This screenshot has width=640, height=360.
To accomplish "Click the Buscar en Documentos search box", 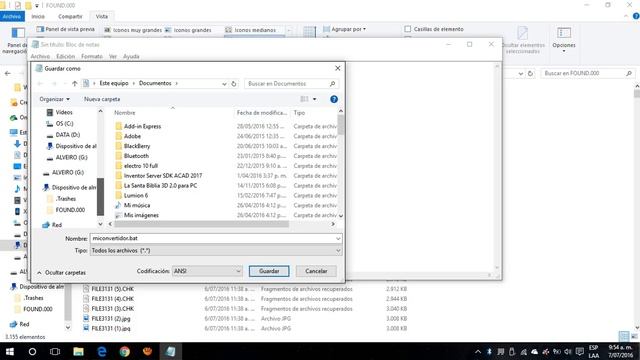I will pos(291,84).
